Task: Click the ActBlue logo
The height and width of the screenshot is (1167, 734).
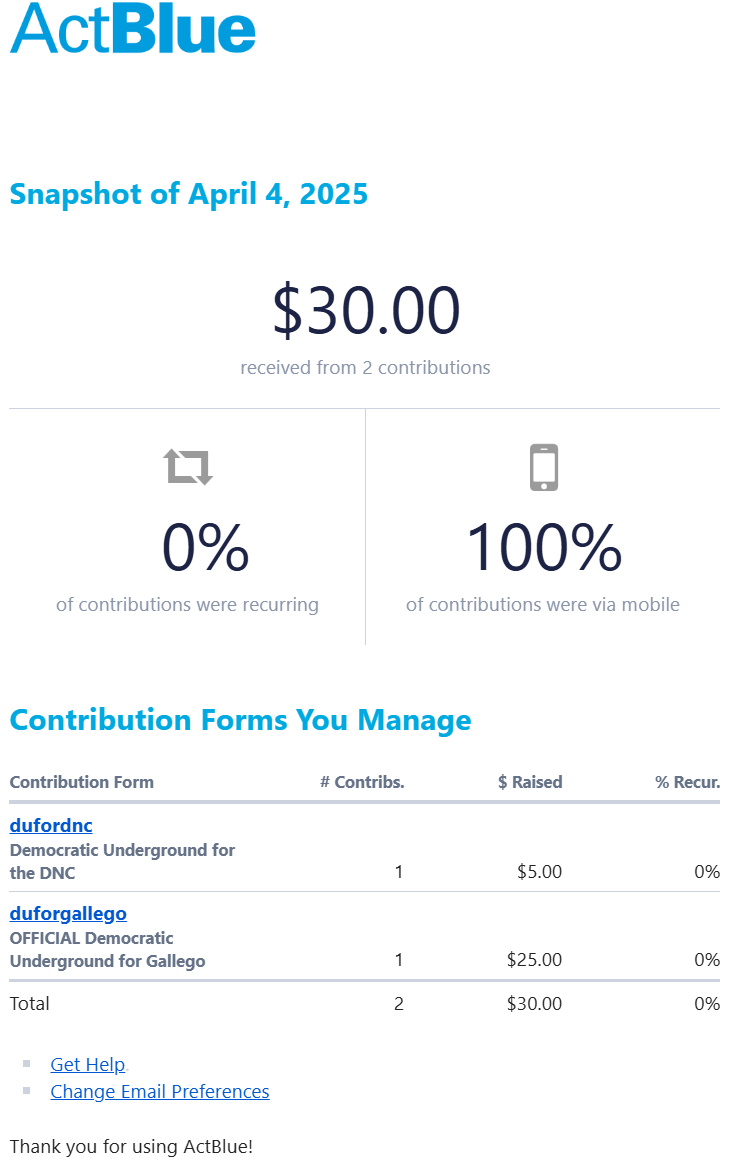Action: click(133, 28)
